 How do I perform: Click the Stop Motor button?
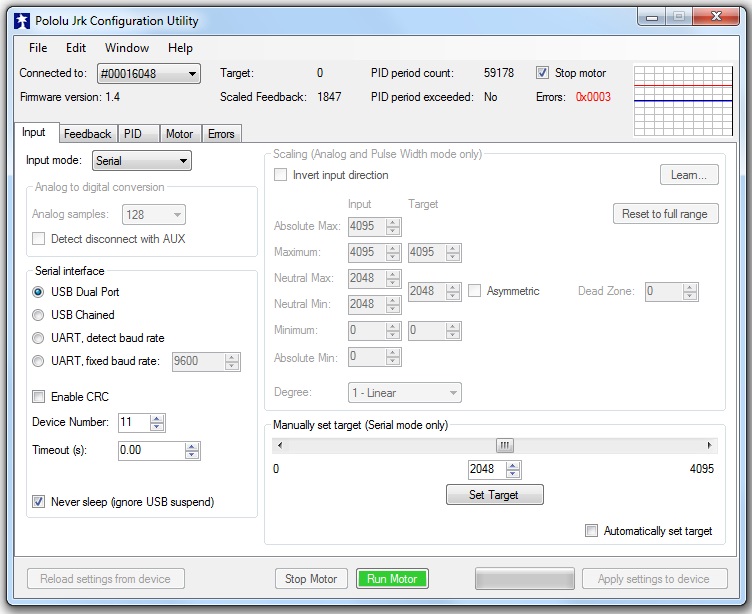[311, 579]
